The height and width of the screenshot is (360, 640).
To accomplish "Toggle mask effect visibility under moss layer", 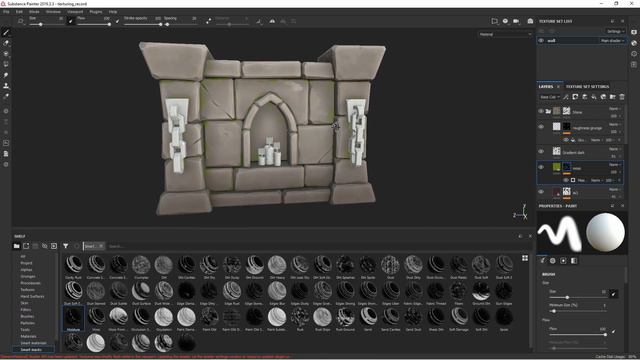I will [x=566, y=180].
